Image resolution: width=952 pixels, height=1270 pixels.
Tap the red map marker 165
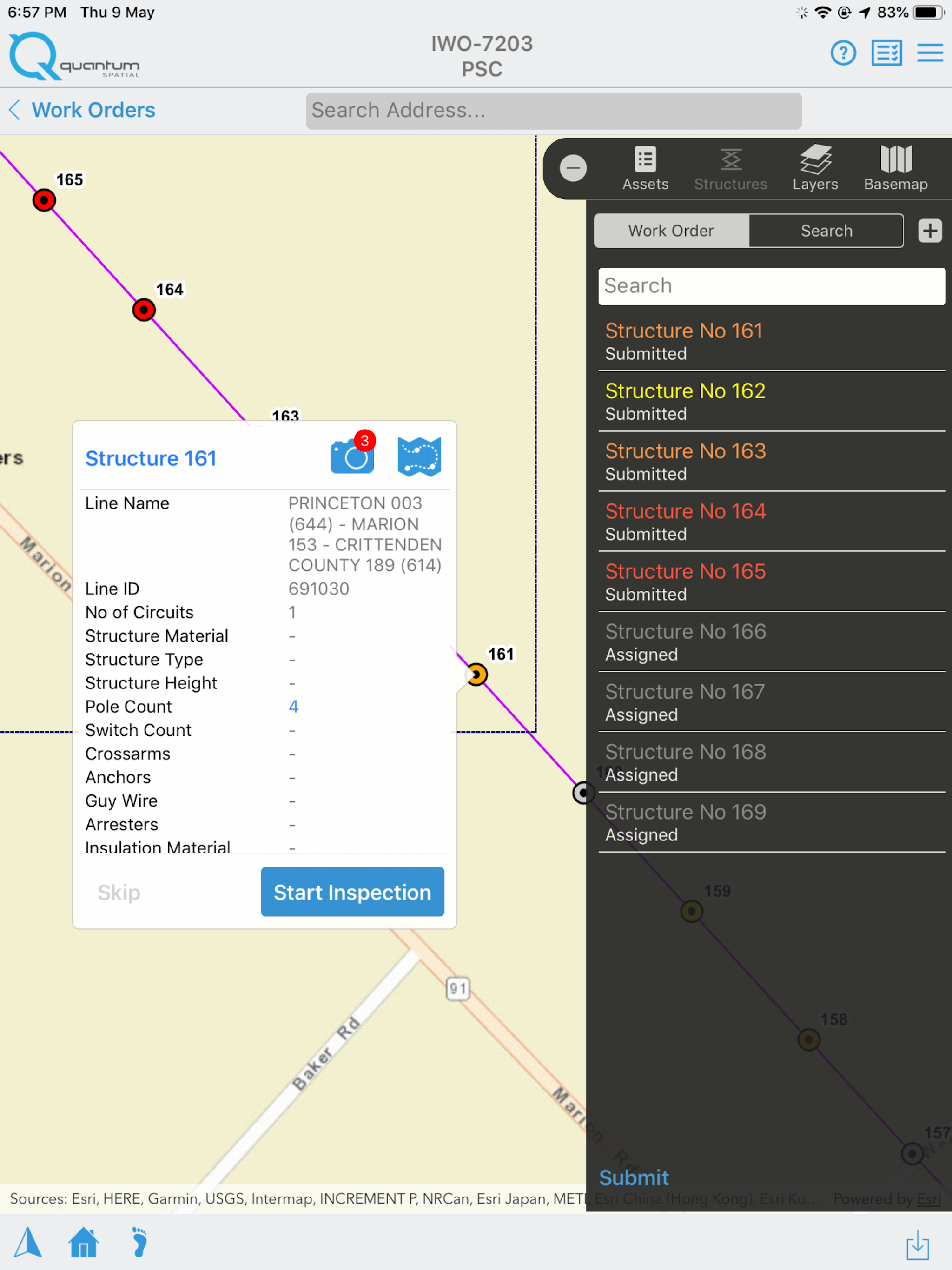[44, 200]
